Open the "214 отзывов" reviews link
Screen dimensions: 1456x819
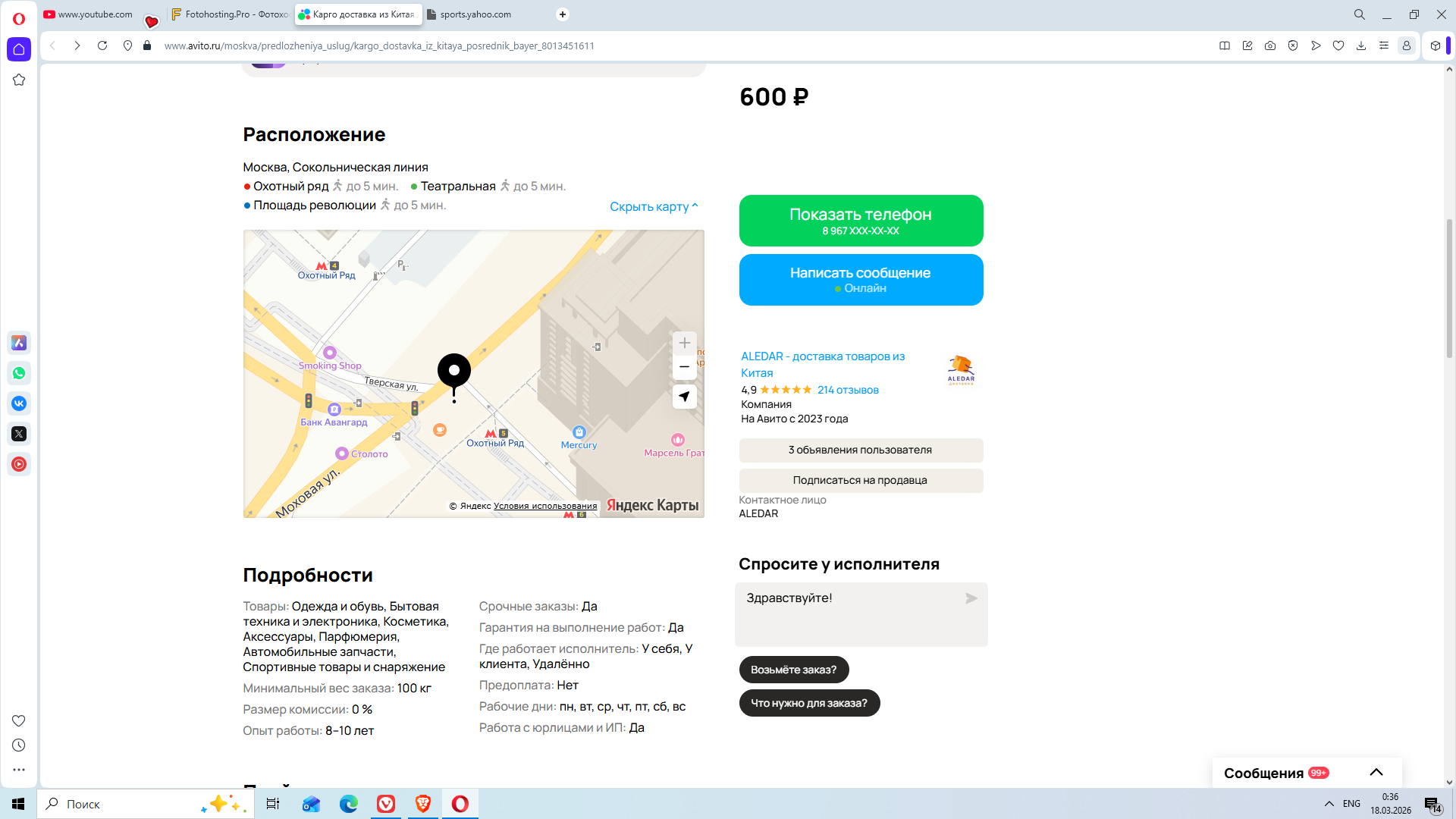pos(848,390)
